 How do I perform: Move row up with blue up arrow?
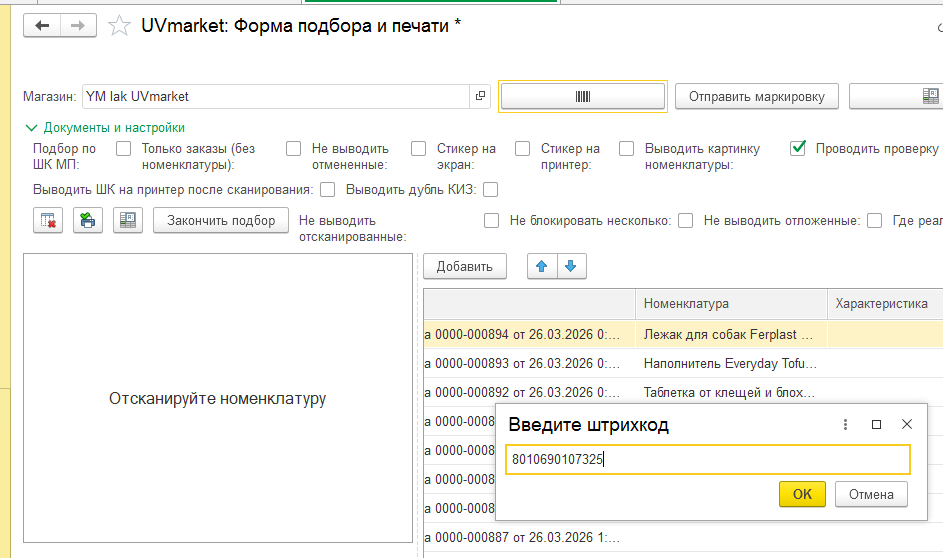542,266
